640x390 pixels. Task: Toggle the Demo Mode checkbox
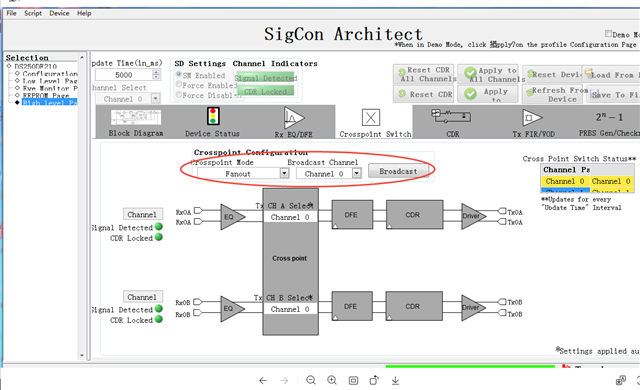click(x=608, y=33)
